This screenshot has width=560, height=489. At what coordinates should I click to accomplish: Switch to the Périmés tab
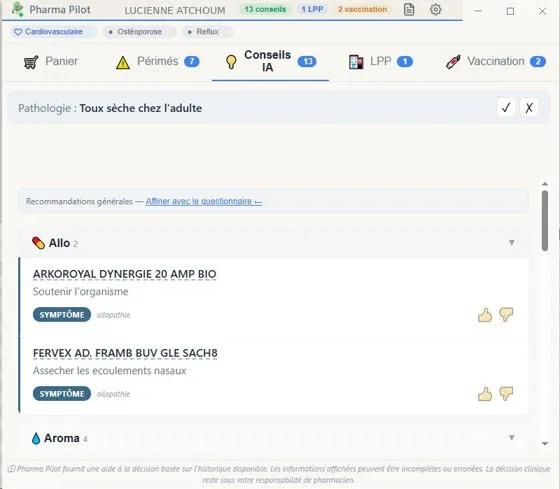pos(158,62)
